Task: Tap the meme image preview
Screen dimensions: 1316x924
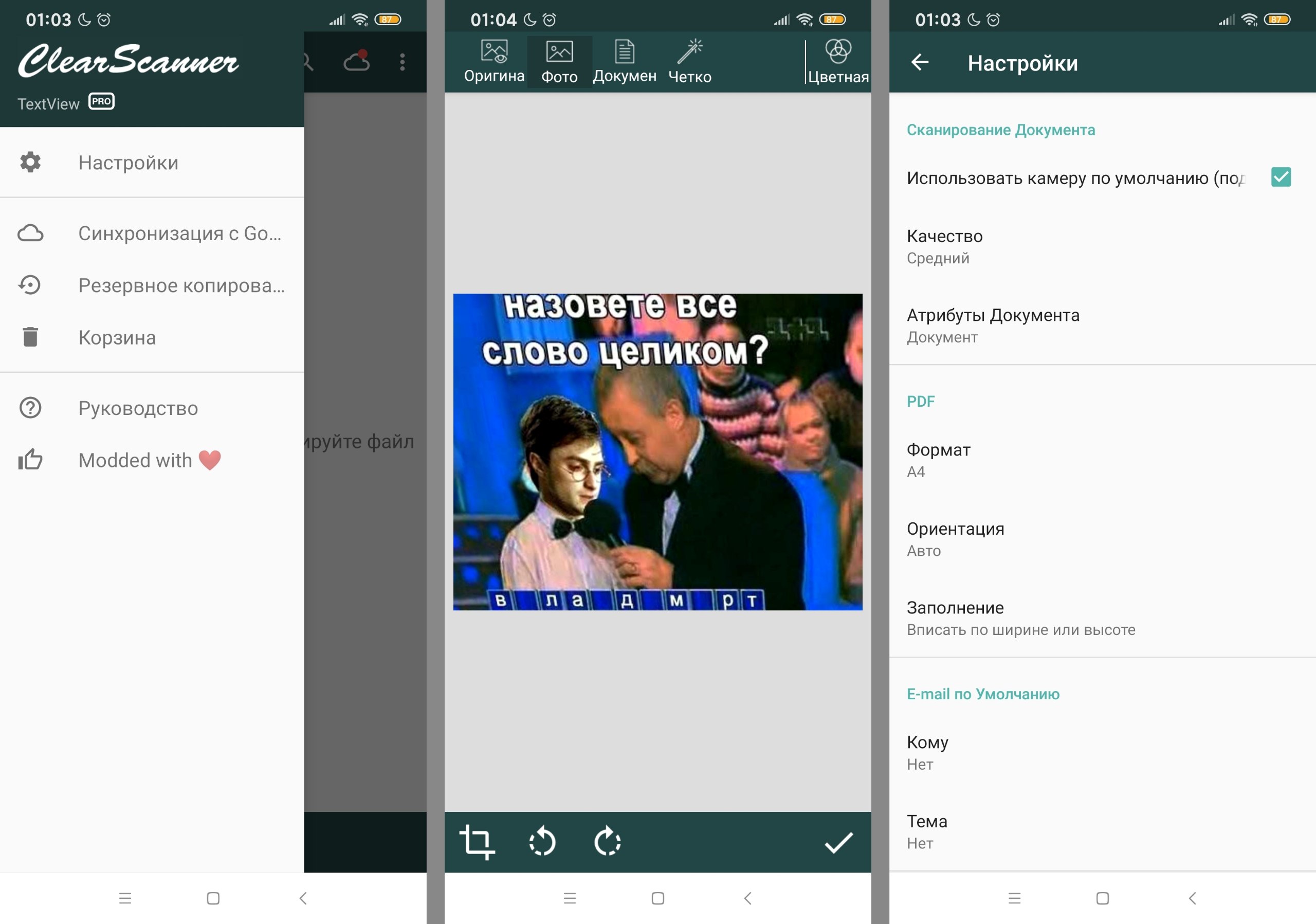Action: [657, 451]
